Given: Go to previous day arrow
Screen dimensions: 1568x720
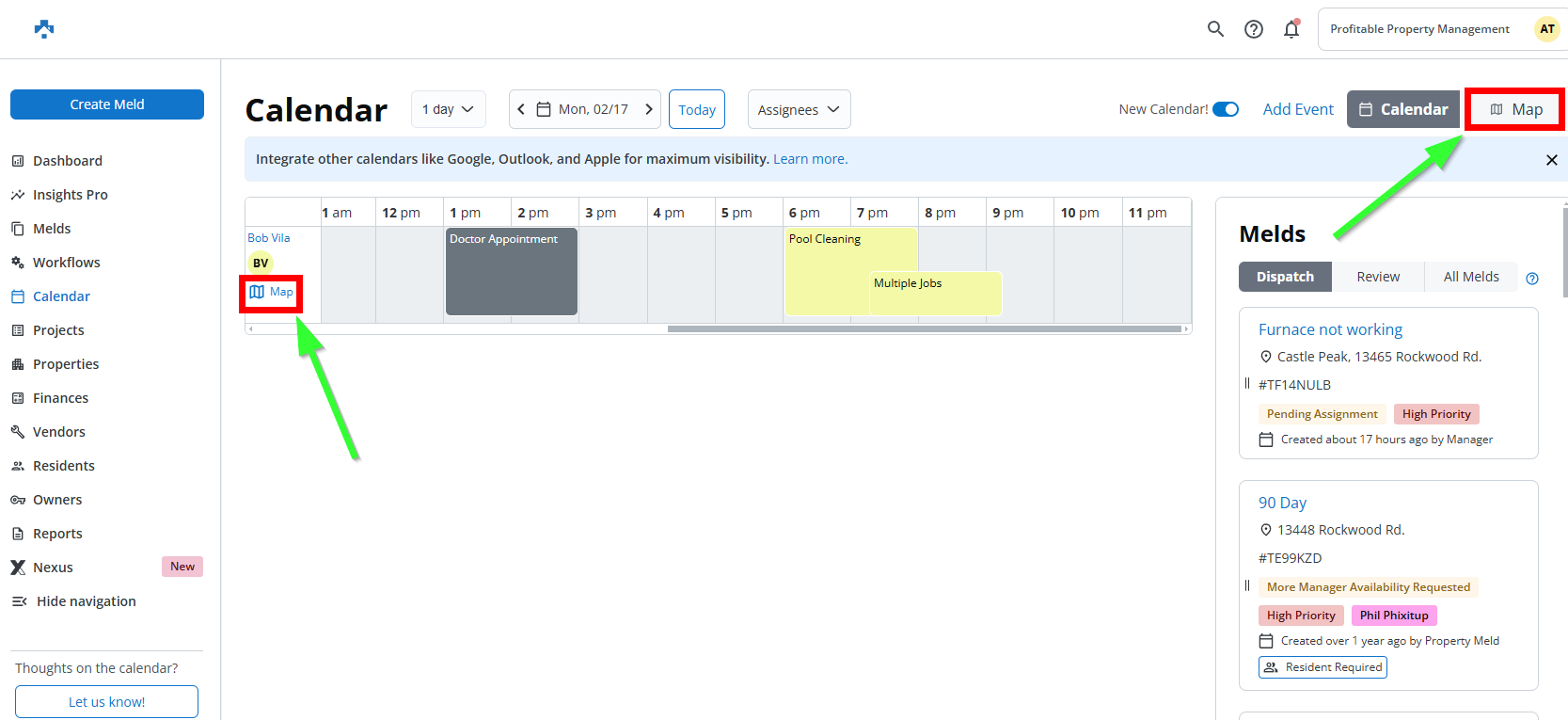Looking at the screenshot, I should point(521,109).
